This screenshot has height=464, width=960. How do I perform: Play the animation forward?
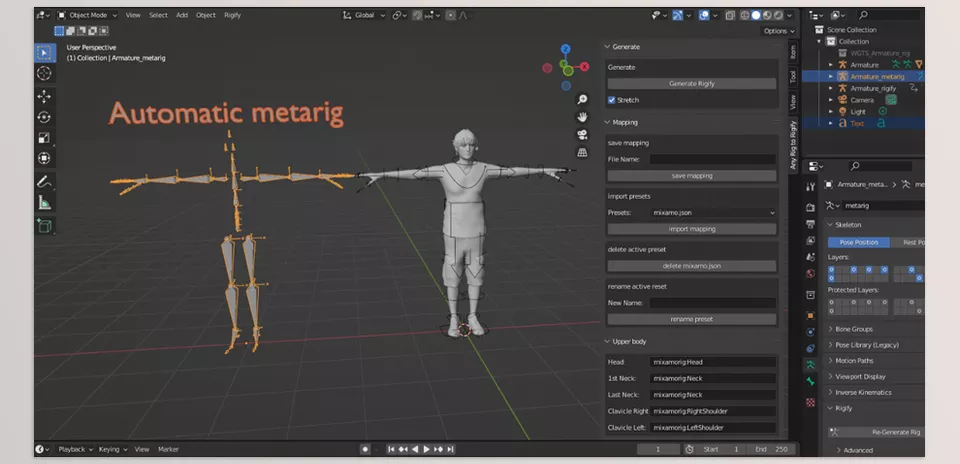coord(427,449)
